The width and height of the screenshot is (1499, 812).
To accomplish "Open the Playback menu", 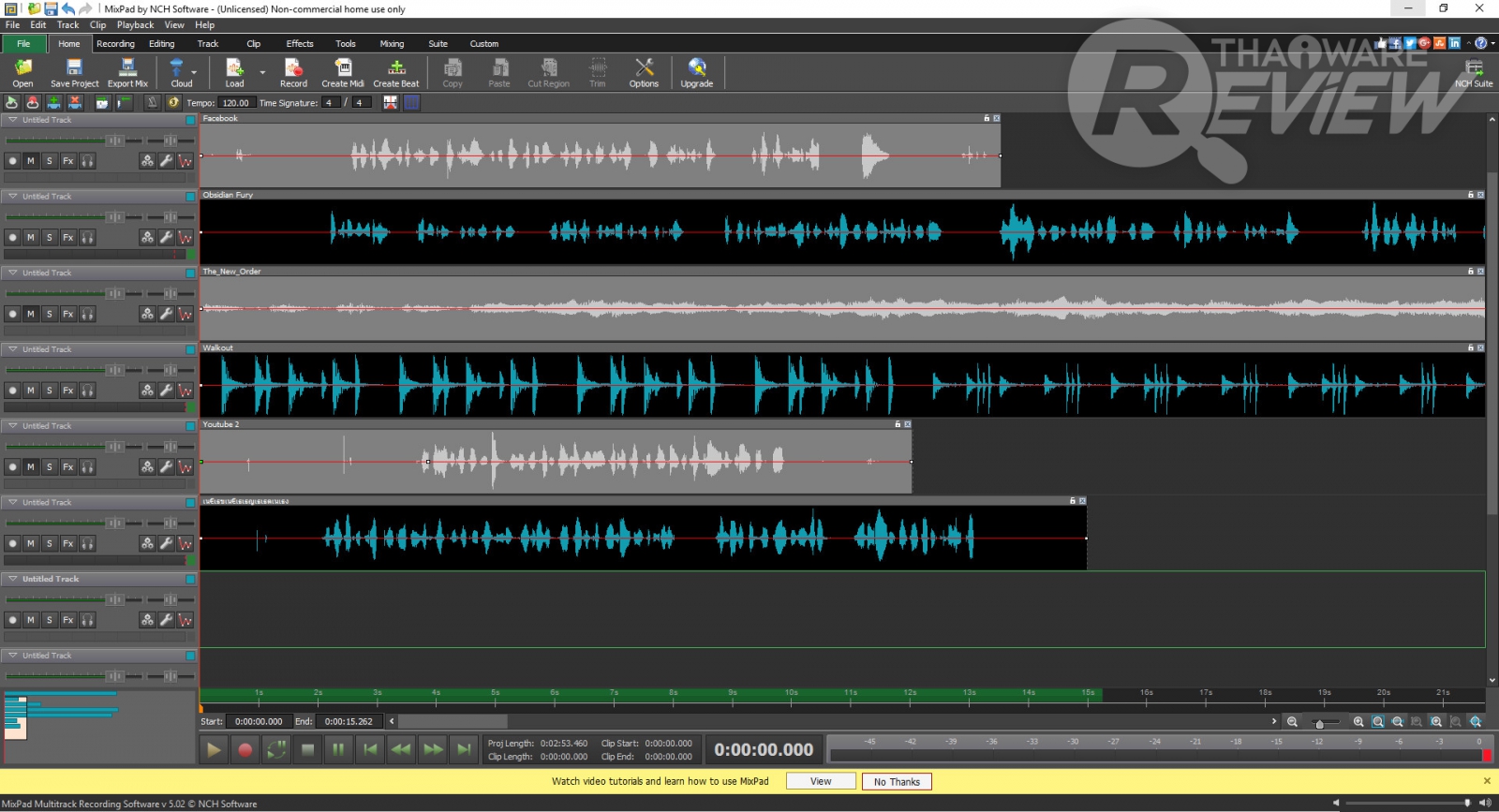I will (135, 25).
